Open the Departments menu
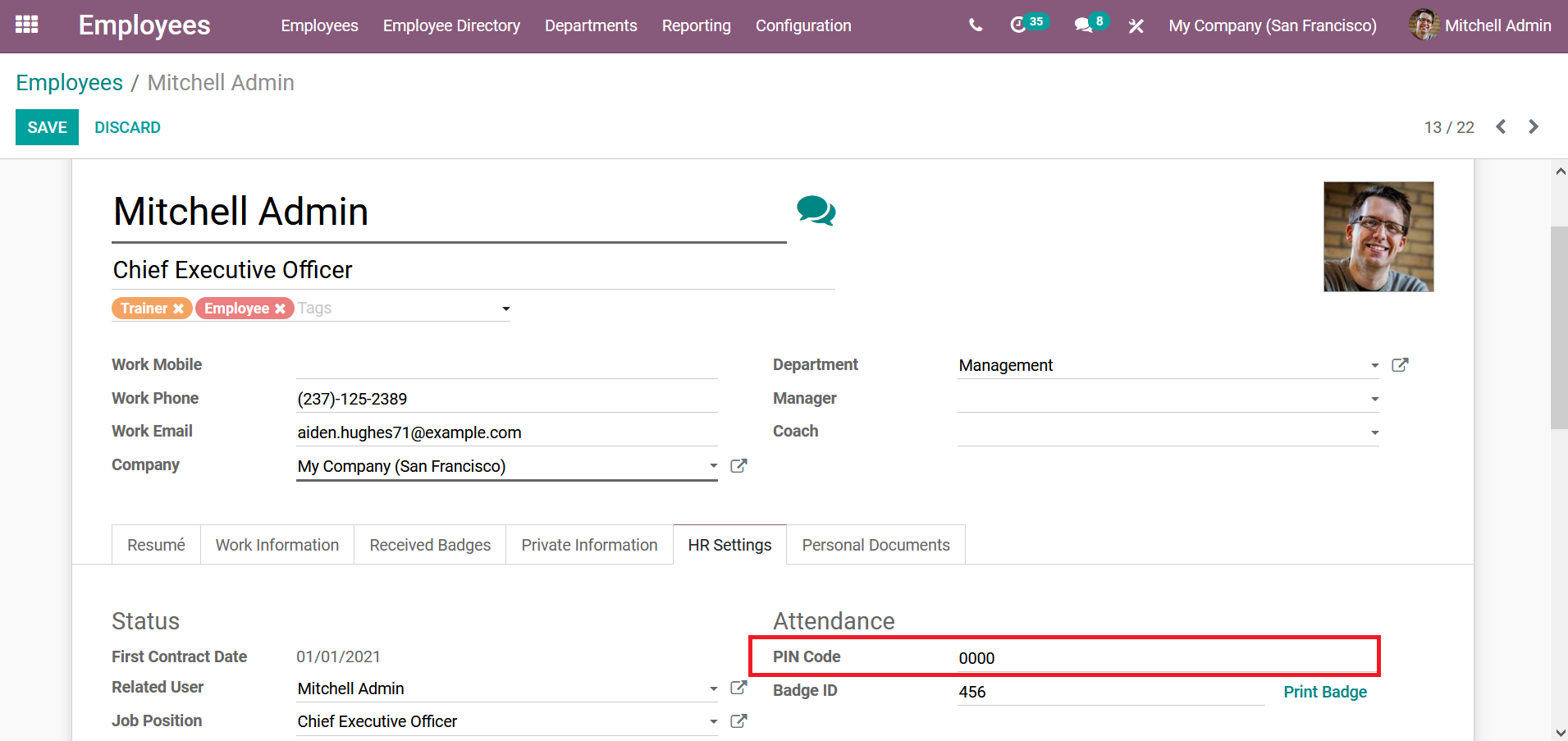Screen dimensions: 1568x741 pyautogui.click(x=591, y=25)
